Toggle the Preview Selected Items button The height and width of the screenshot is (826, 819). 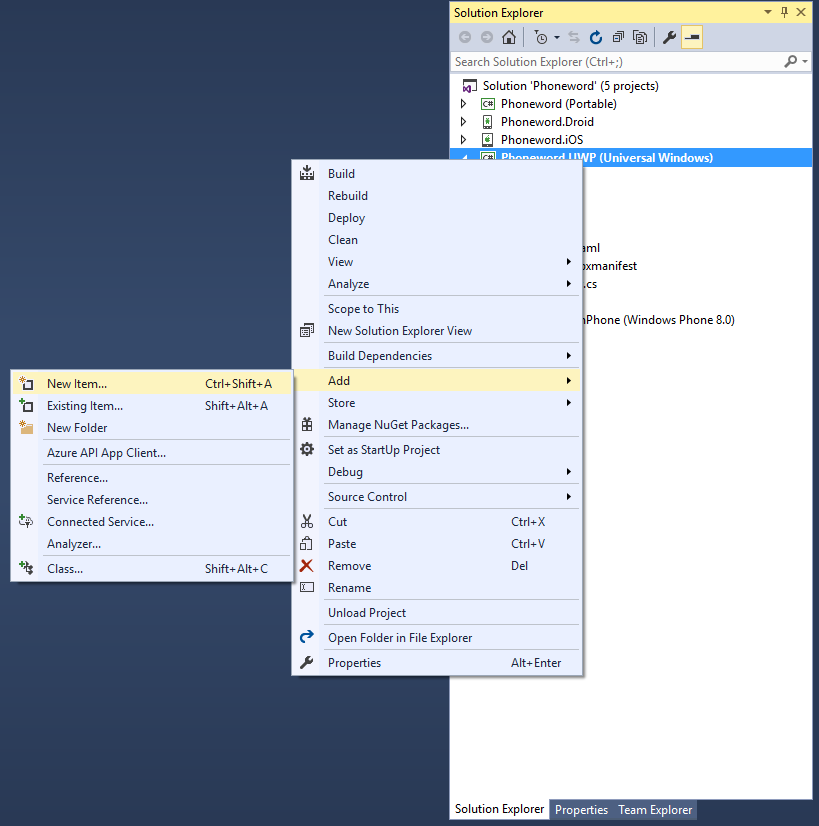[x=692, y=37]
